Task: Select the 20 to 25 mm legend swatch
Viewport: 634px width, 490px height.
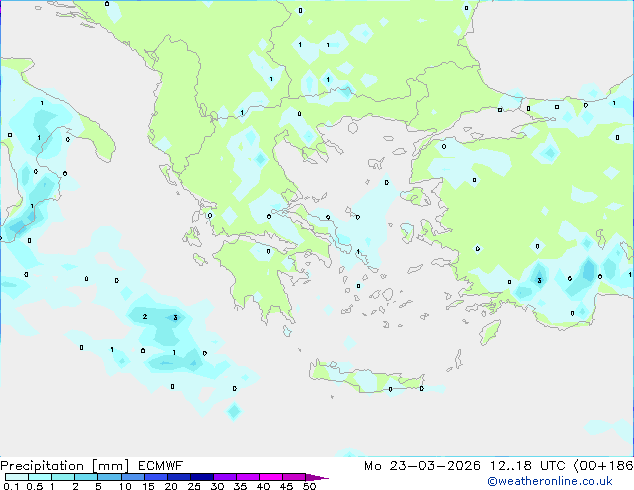Action: tap(179, 477)
